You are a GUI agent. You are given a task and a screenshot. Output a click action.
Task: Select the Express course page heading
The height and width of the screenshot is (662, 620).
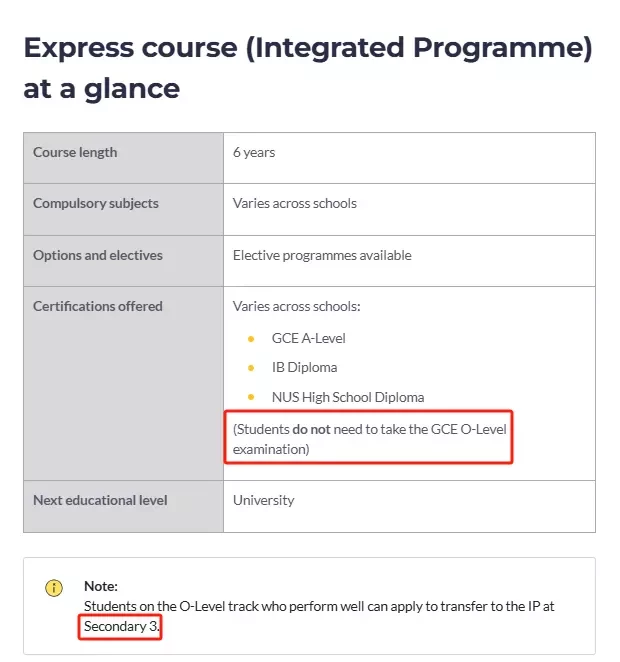coord(308,68)
